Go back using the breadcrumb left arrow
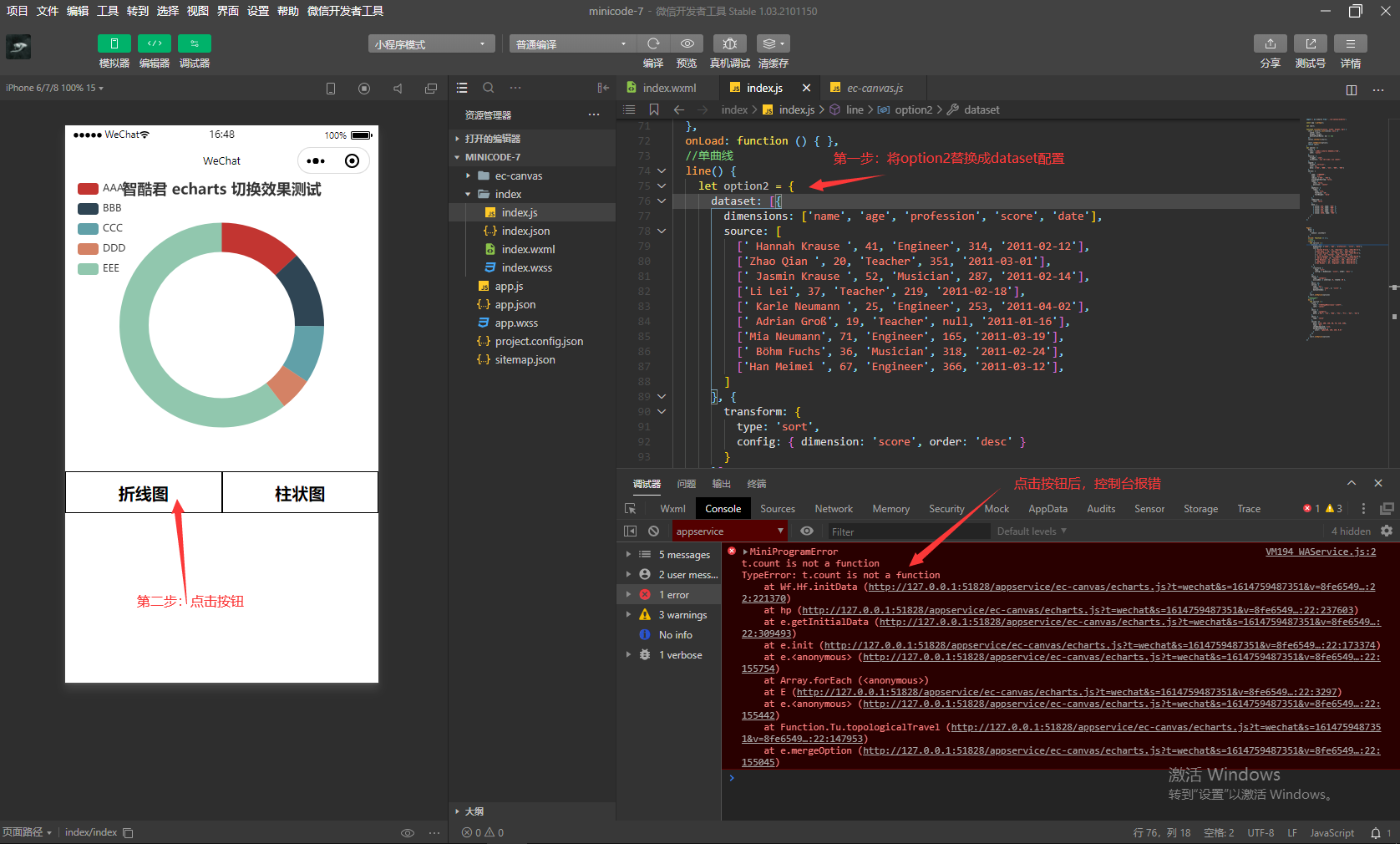The width and height of the screenshot is (1400, 844). 679,109
